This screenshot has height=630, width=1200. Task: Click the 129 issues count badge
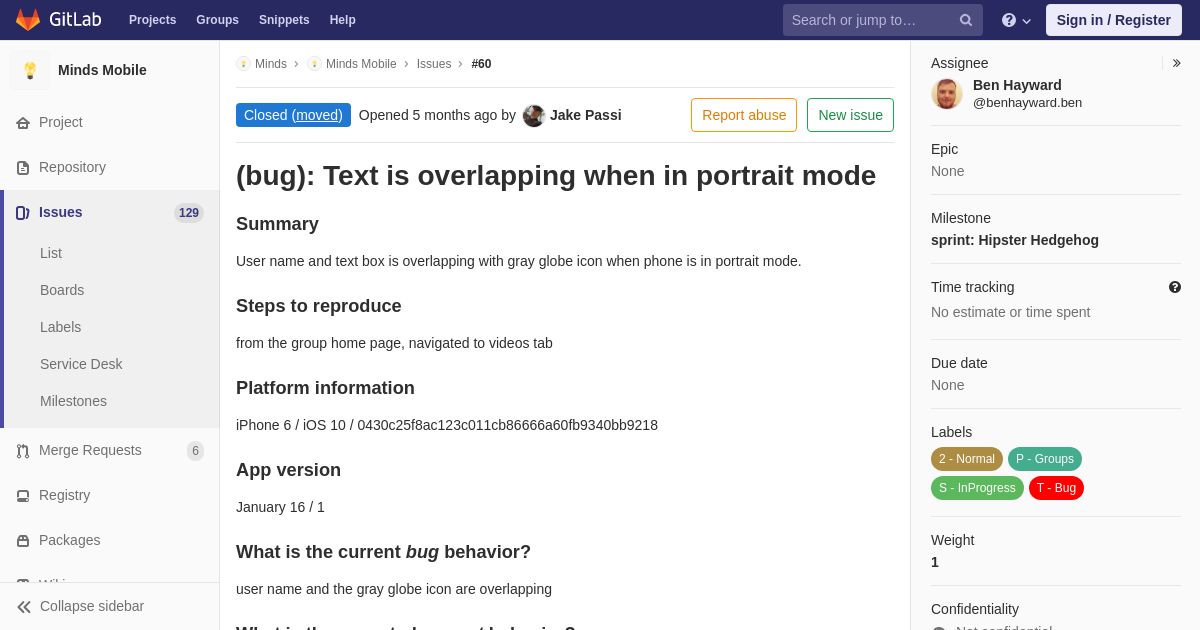189,213
